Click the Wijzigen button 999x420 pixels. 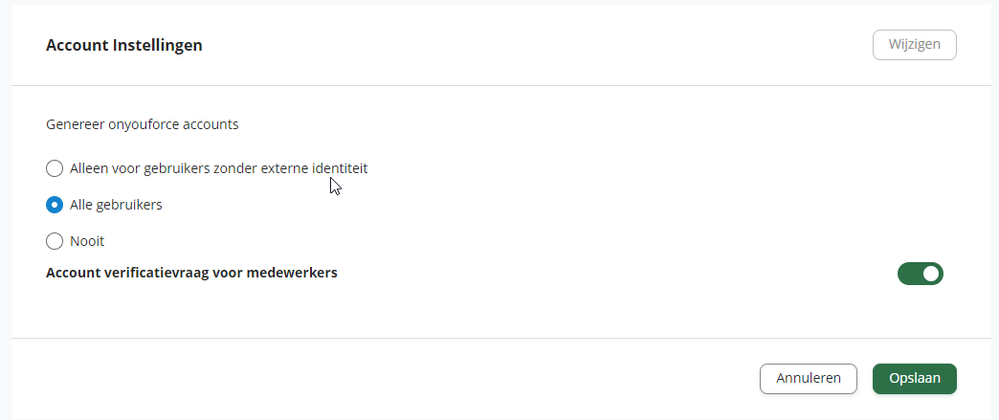914,45
